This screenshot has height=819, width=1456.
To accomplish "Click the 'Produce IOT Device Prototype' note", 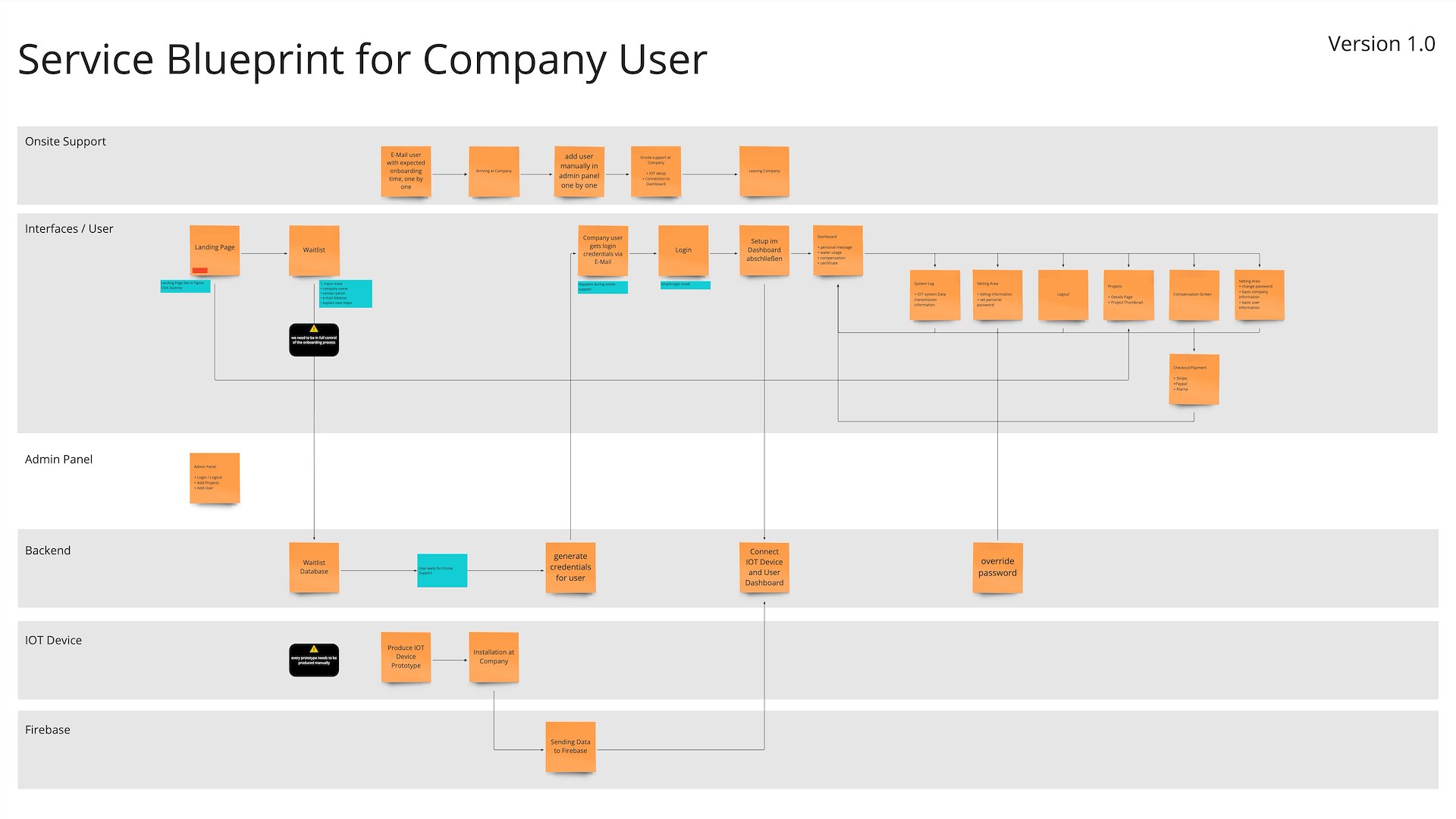I will pyautogui.click(x=406, y=657).
